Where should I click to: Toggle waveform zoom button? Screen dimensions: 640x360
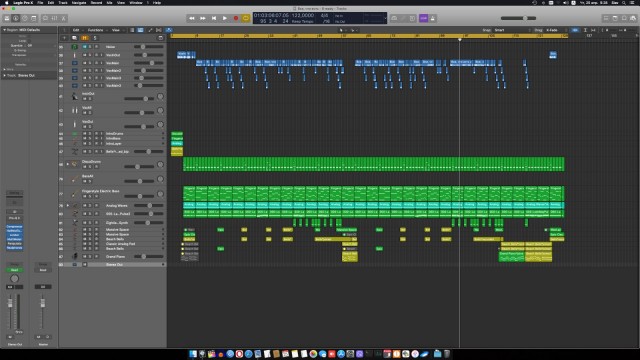tap(575, 30)
